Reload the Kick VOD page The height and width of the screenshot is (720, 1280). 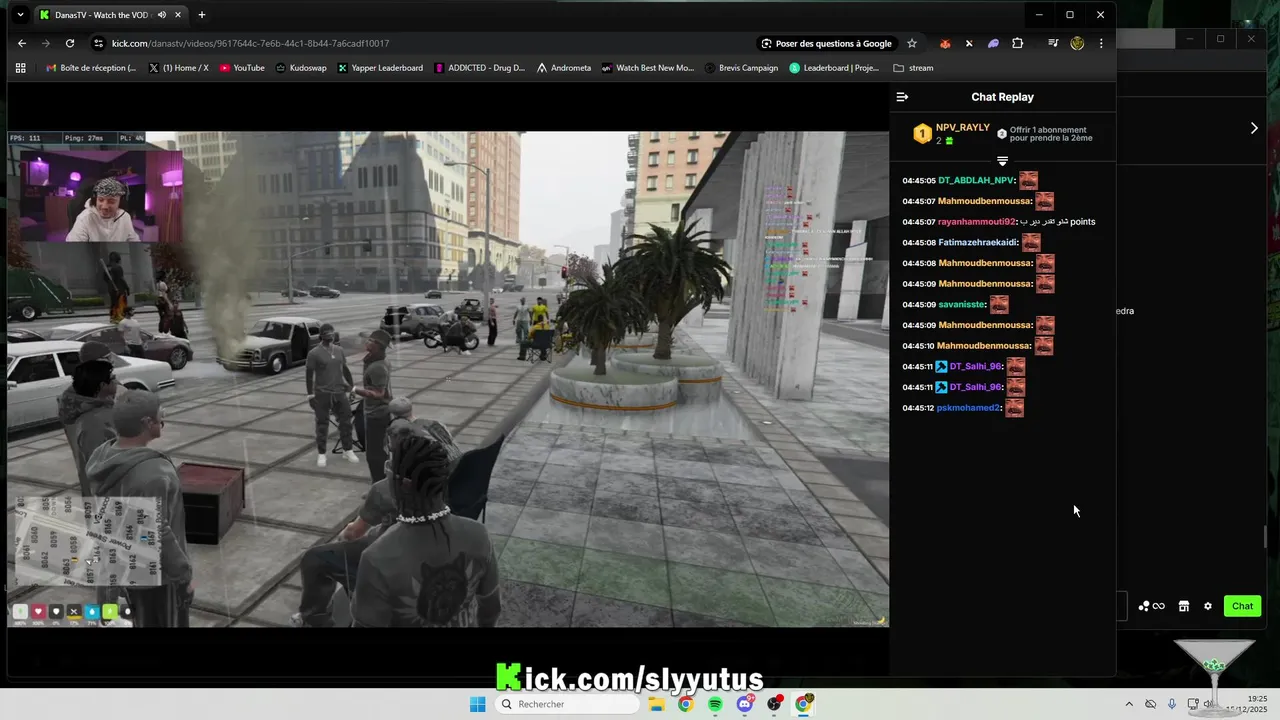click(x=70, y=43)
